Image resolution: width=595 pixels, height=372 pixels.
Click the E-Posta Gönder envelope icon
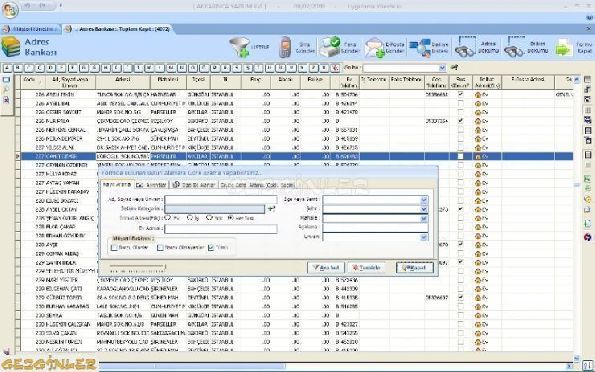coord(374,47)
